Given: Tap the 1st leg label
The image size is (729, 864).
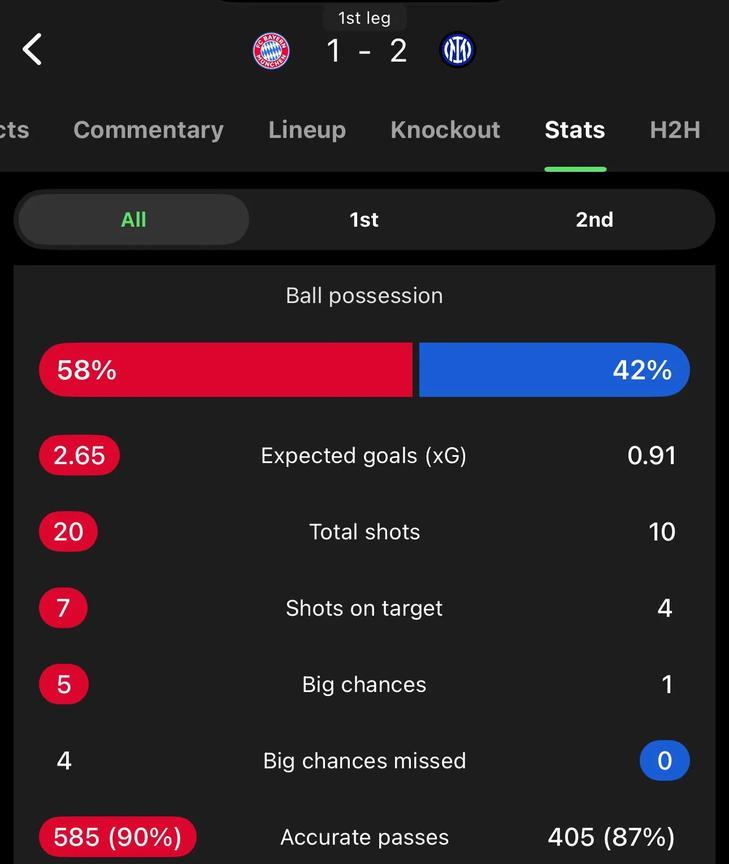Looking at the screenshot, I should click(364, 18).
